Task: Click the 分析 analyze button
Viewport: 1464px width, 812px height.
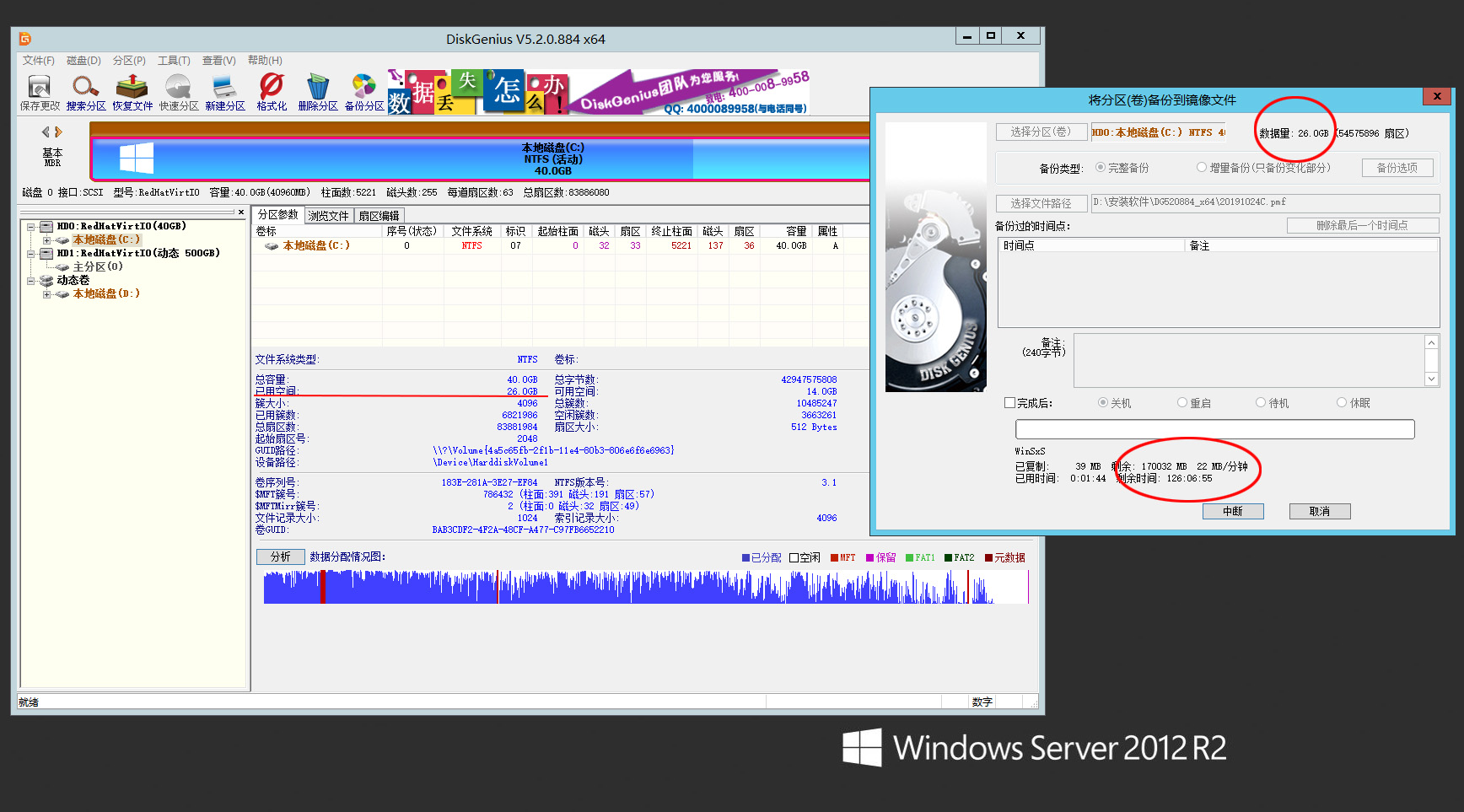Action: point(281,557)
